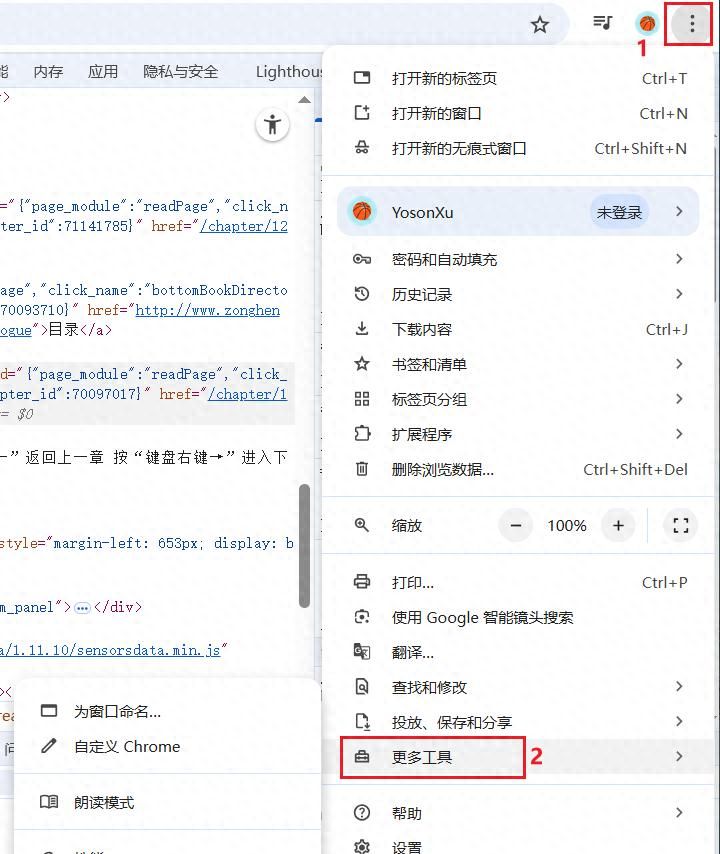Viewport: 720px width, 854px height.
Task: Select 打开新的标签页 menu entry
Action: pos(517,78)
